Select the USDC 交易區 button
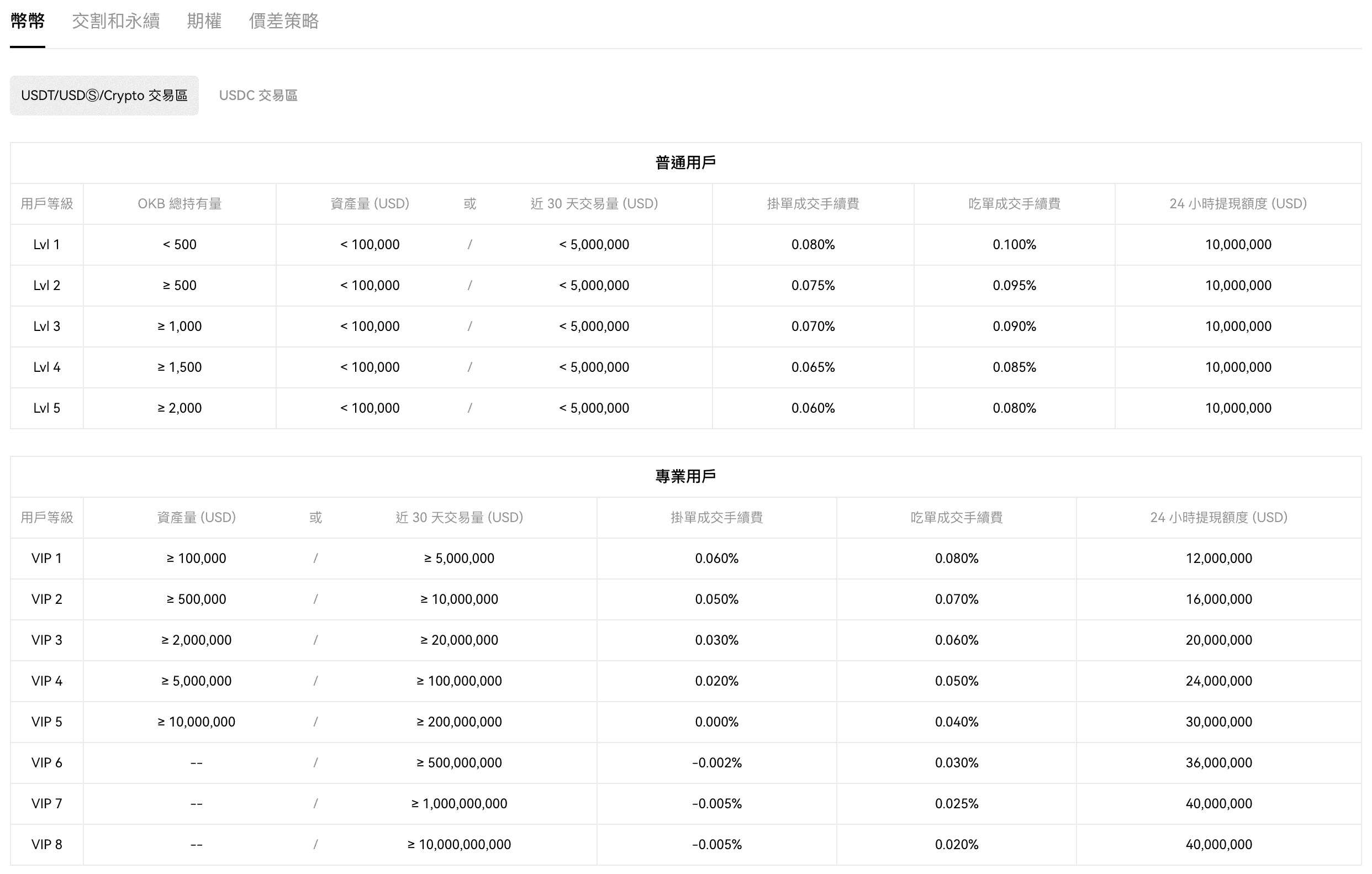This screenshot has height=874, width=1372. pos(258,95)
